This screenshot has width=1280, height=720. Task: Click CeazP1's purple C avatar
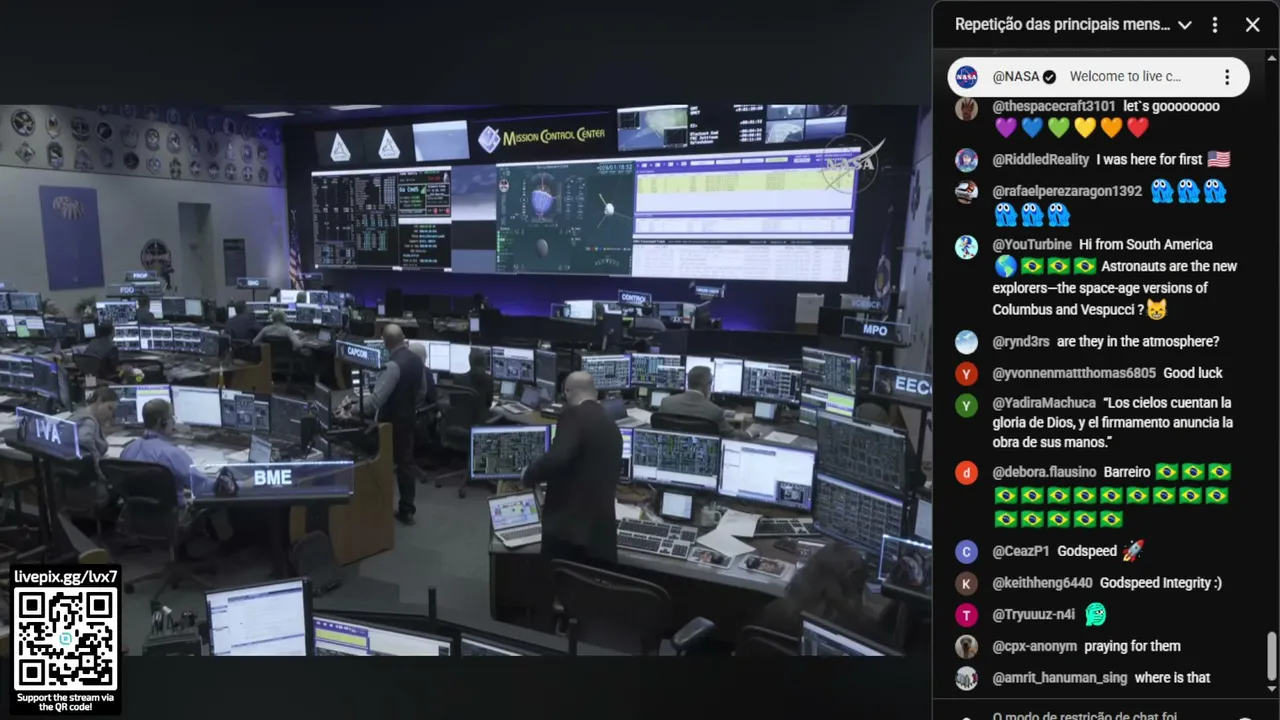966,552
